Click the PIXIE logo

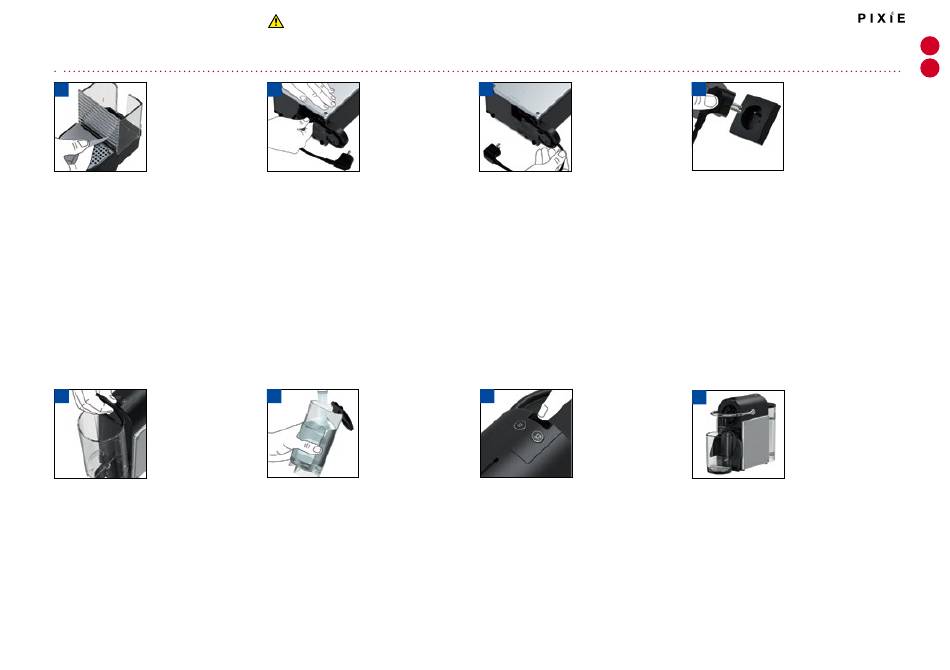pyautogui.click(x=882, y=18)
